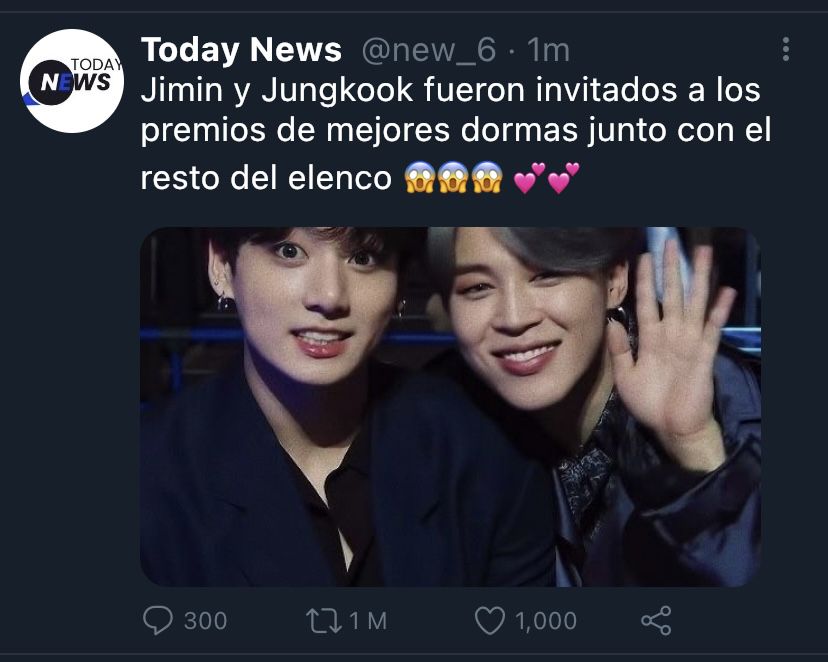Viewport: 828px width, 662px height.
Task: Like the tweet with the heart icon
Action: pyautogui.click(x=490, y=620)
